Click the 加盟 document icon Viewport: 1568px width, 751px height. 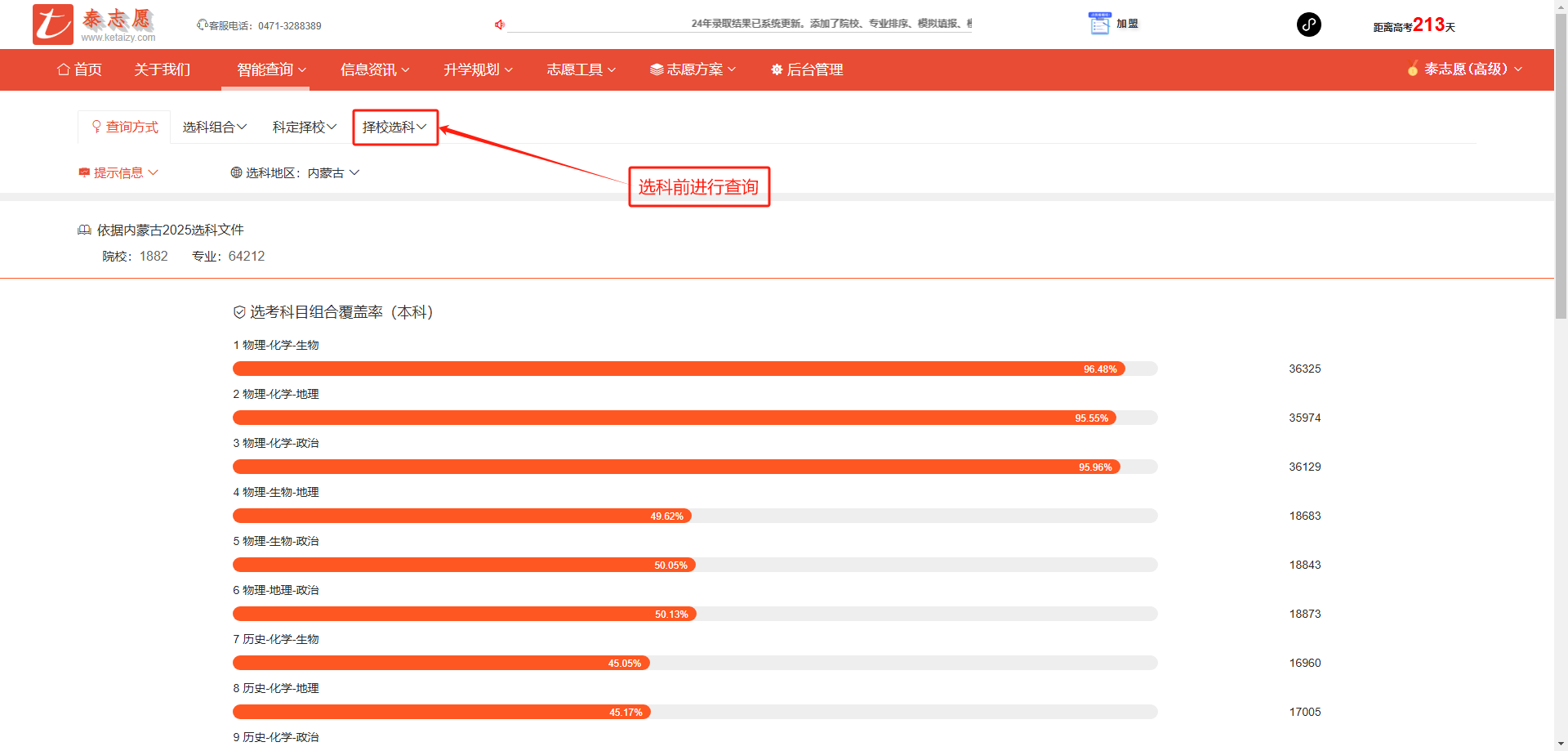click(1099, 24)
